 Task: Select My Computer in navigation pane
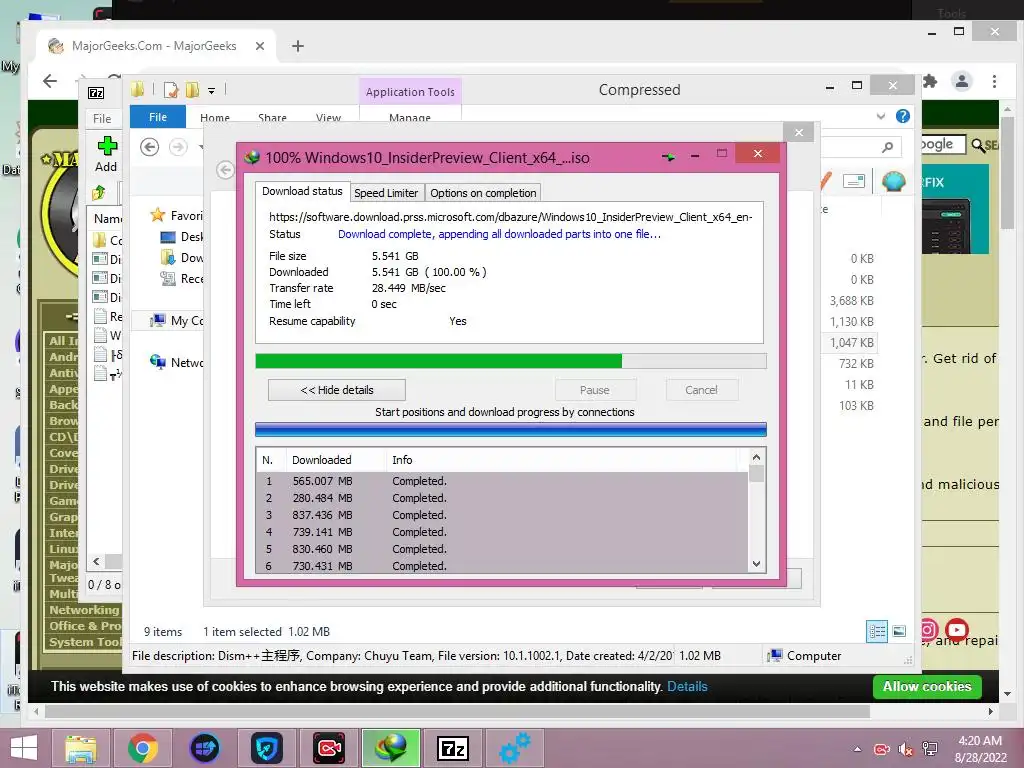tap(177, 321)
